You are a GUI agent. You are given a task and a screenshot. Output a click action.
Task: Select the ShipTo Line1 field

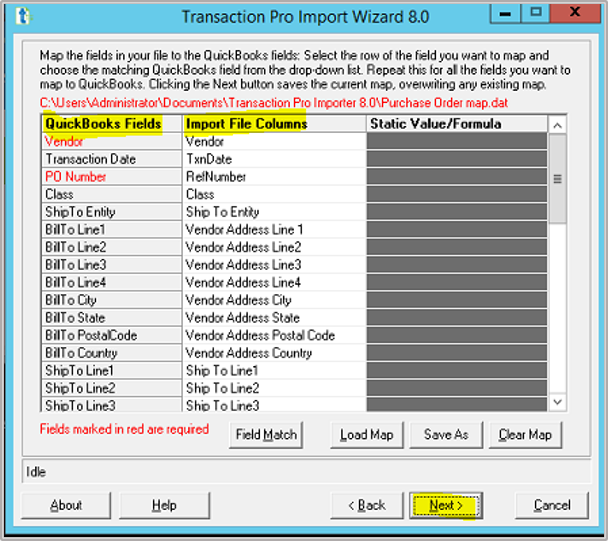tap(111, 371)
